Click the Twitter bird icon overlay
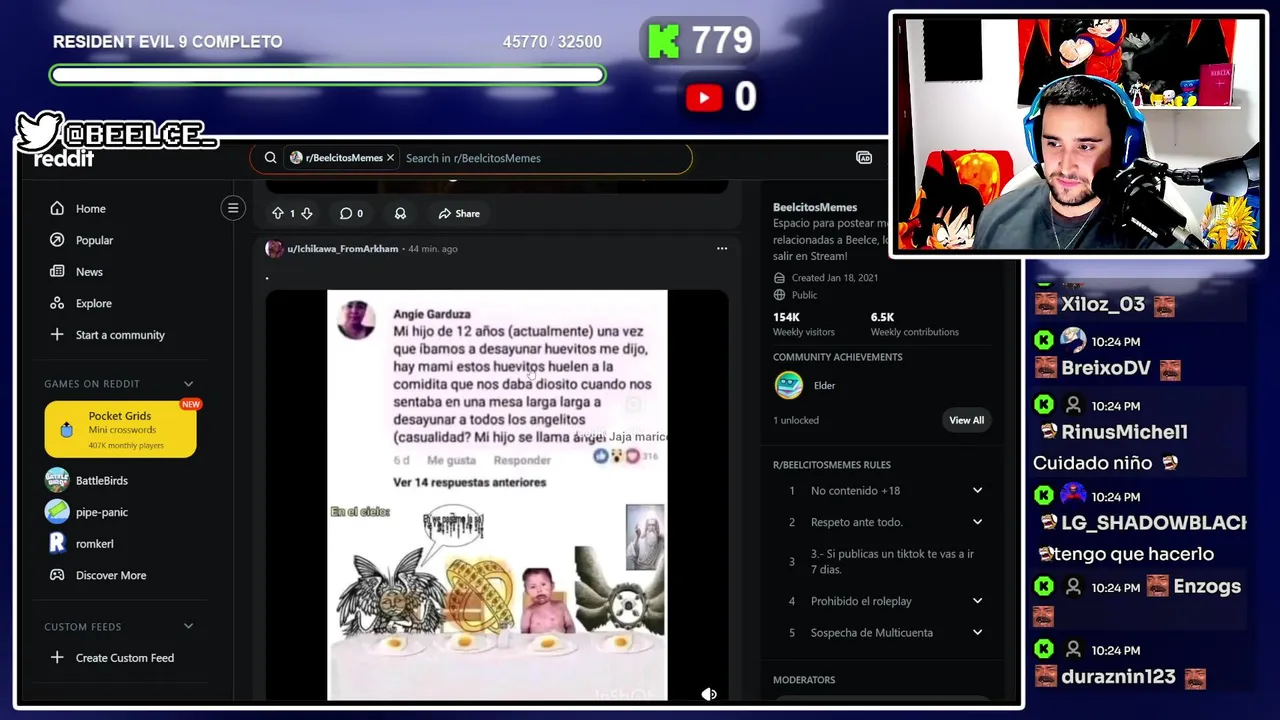Screen dimensions: 1280x720 (x=40, y=132)
